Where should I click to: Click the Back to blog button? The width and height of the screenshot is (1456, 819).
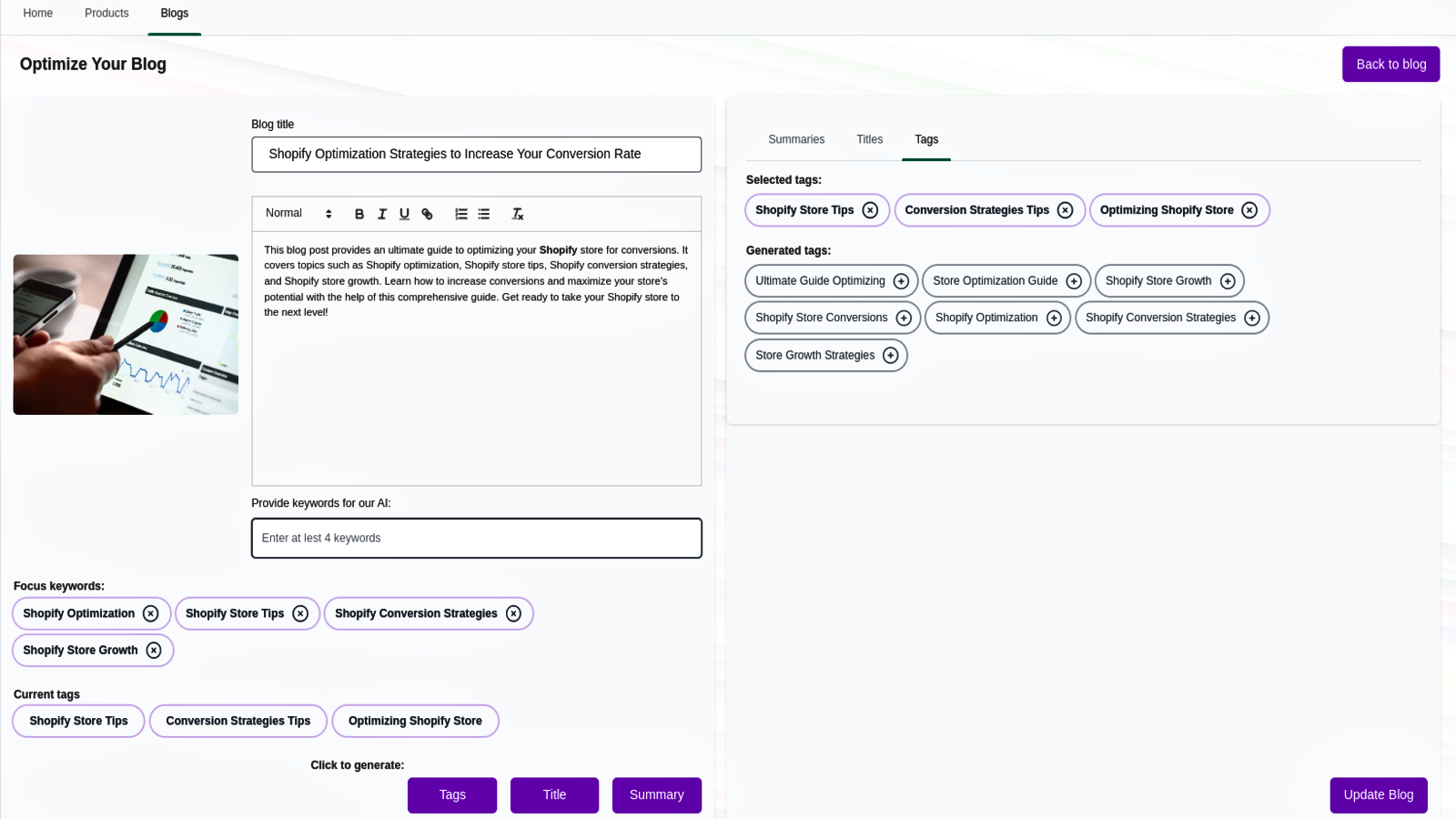point(1390,65)
